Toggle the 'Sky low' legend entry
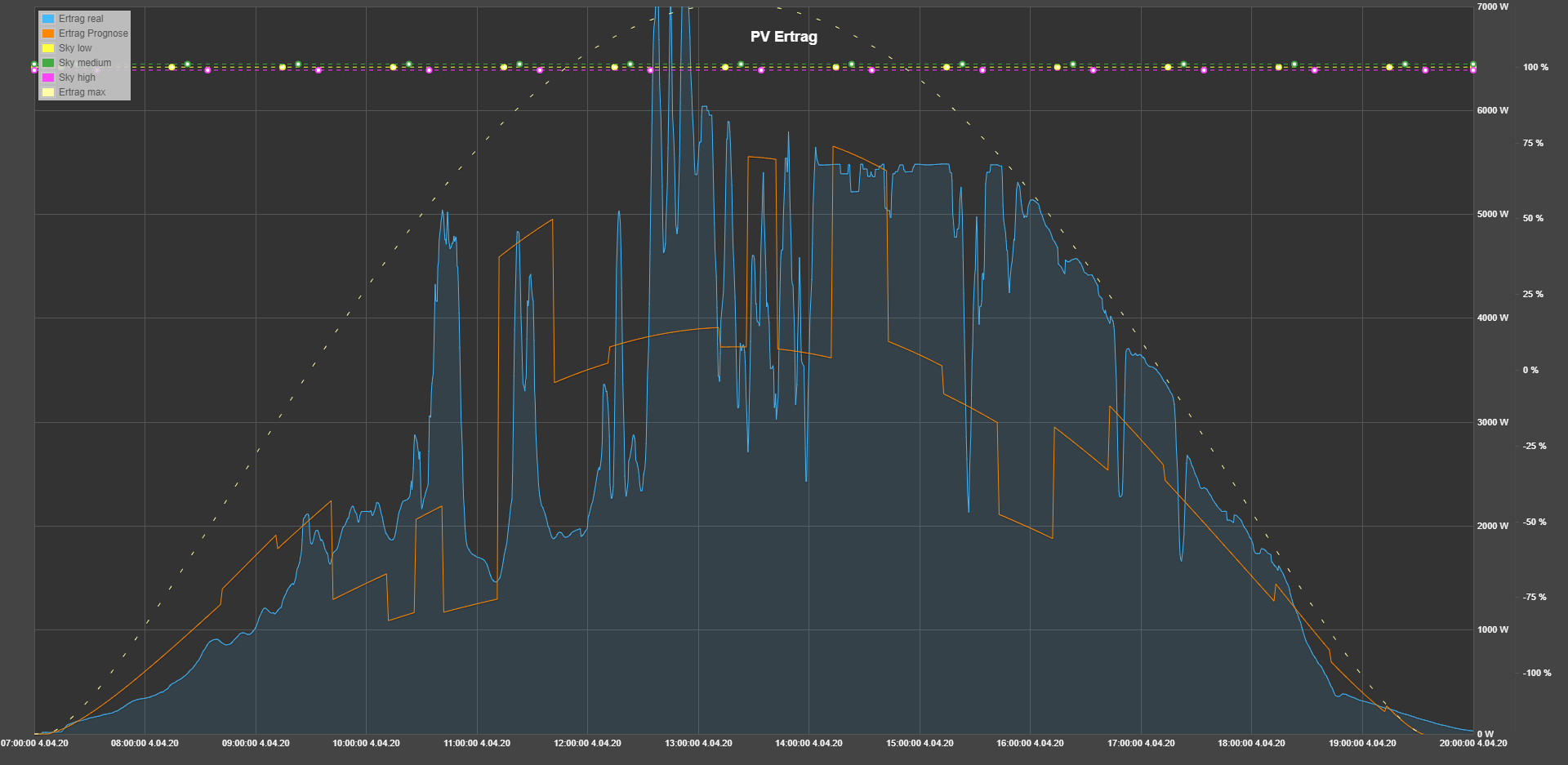Viewport: 1568px width, 765px height. click(67, 48)
